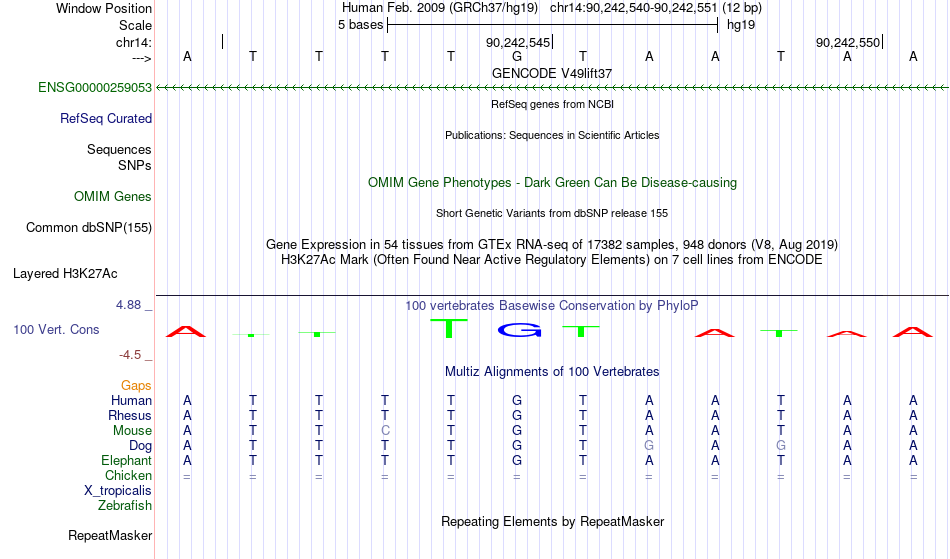Open the 100 vertebrates Basewise Conservation title

tap(552, 306)
